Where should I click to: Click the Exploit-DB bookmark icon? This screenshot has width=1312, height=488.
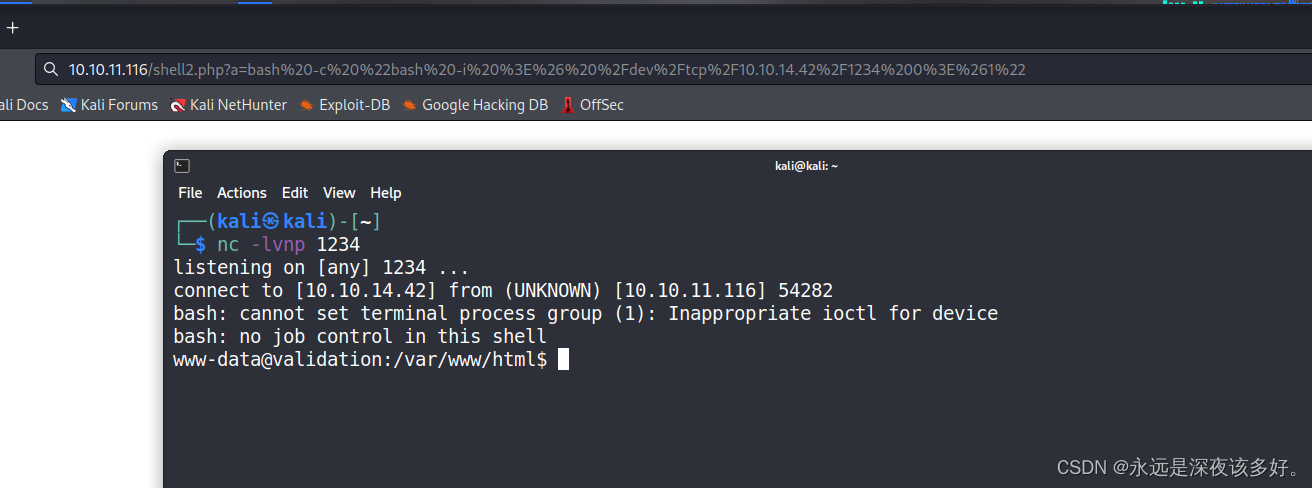(x=307, y=105)
